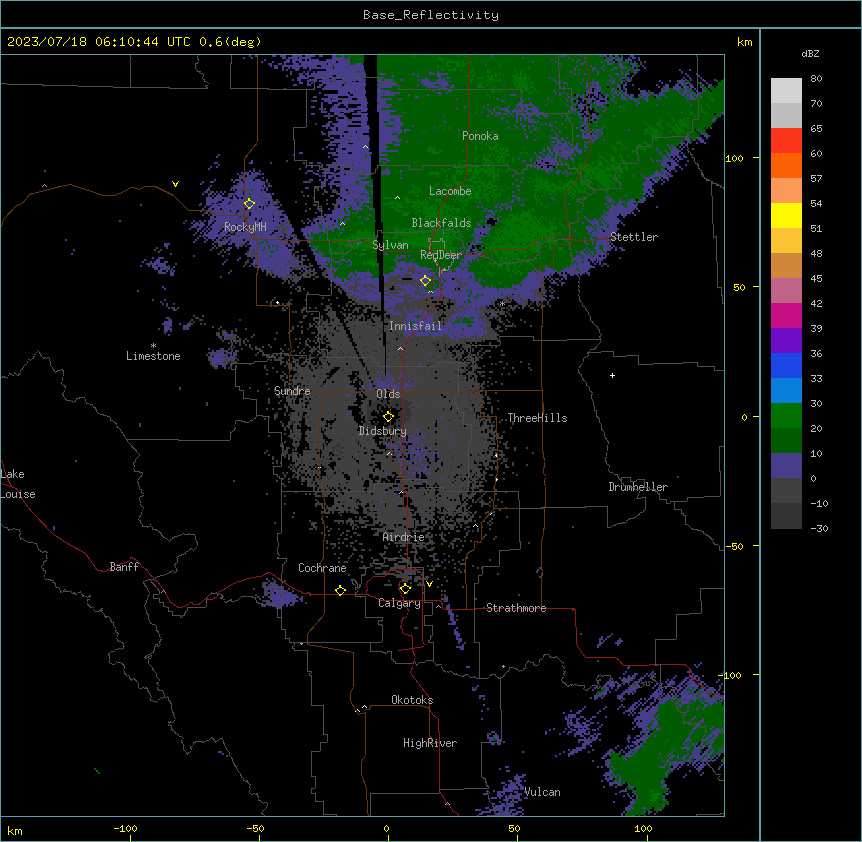Click the -50 tick on the right vertical axis
The image size is (862, 842).
coord(734,546)
